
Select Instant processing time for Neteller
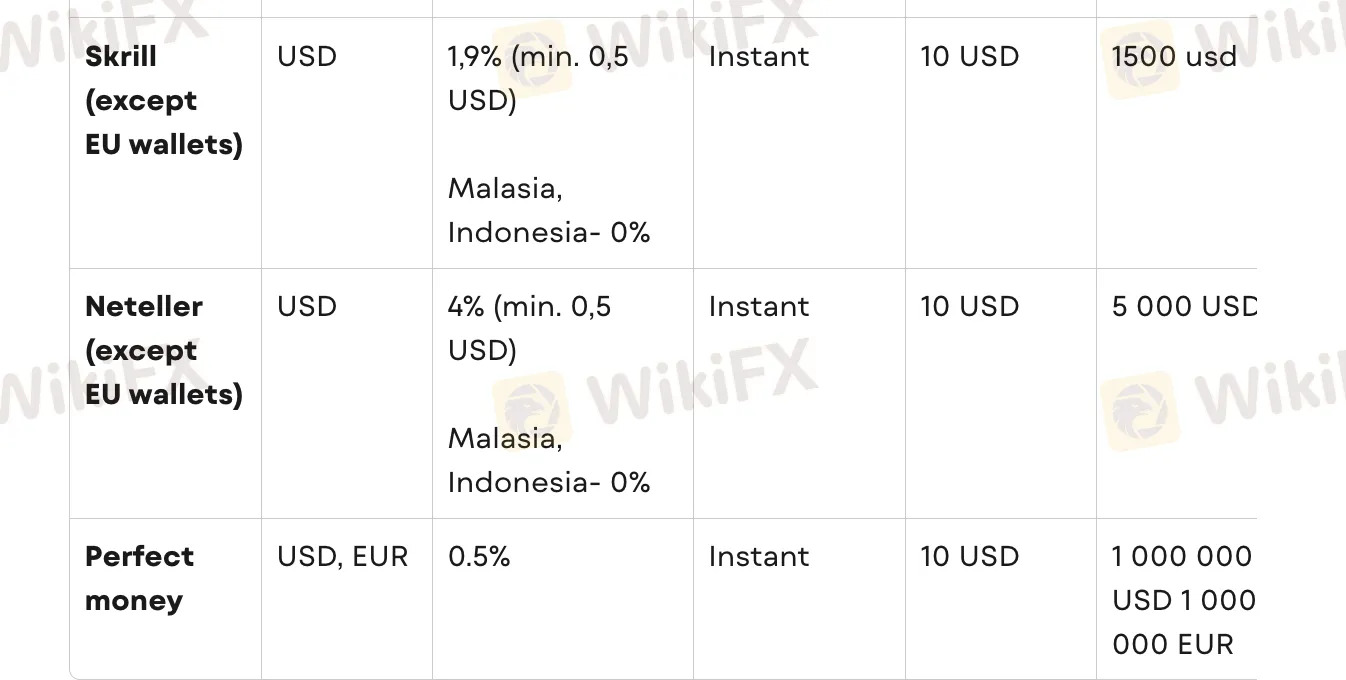click(759, 307)
